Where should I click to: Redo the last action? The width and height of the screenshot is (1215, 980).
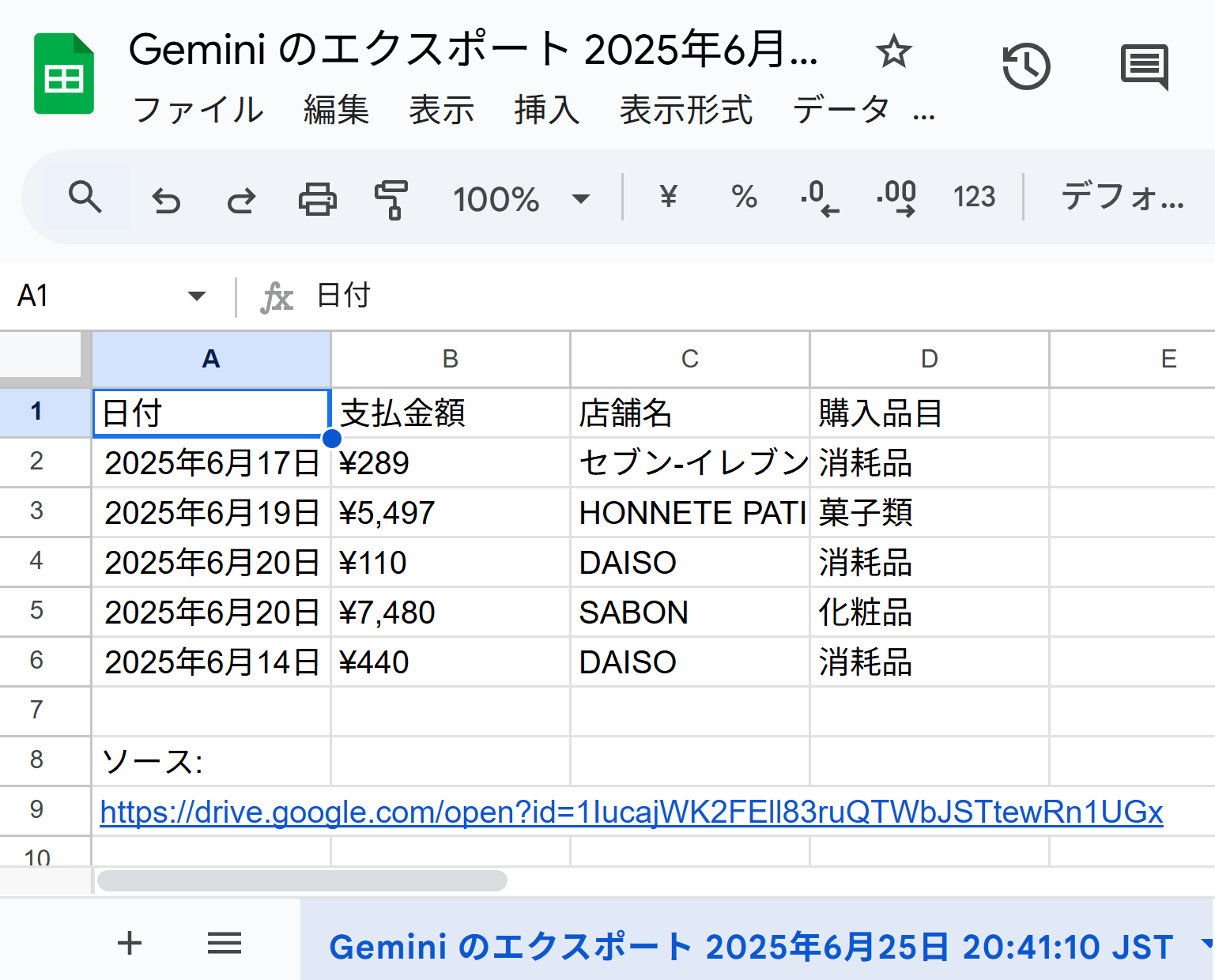tap(241, 200)
